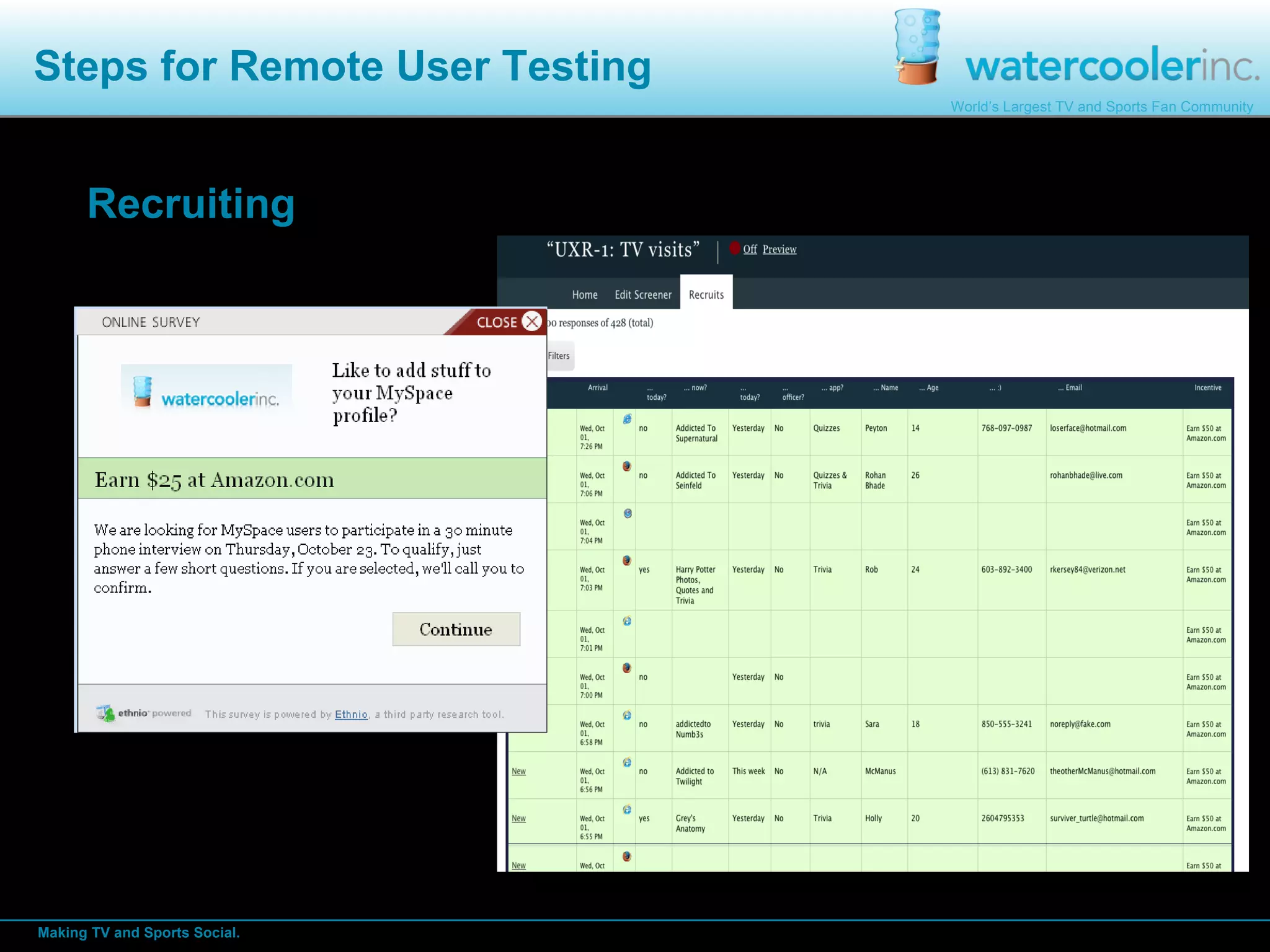Click the Age column header
The image size is (1270, 952).
(929, 388)
